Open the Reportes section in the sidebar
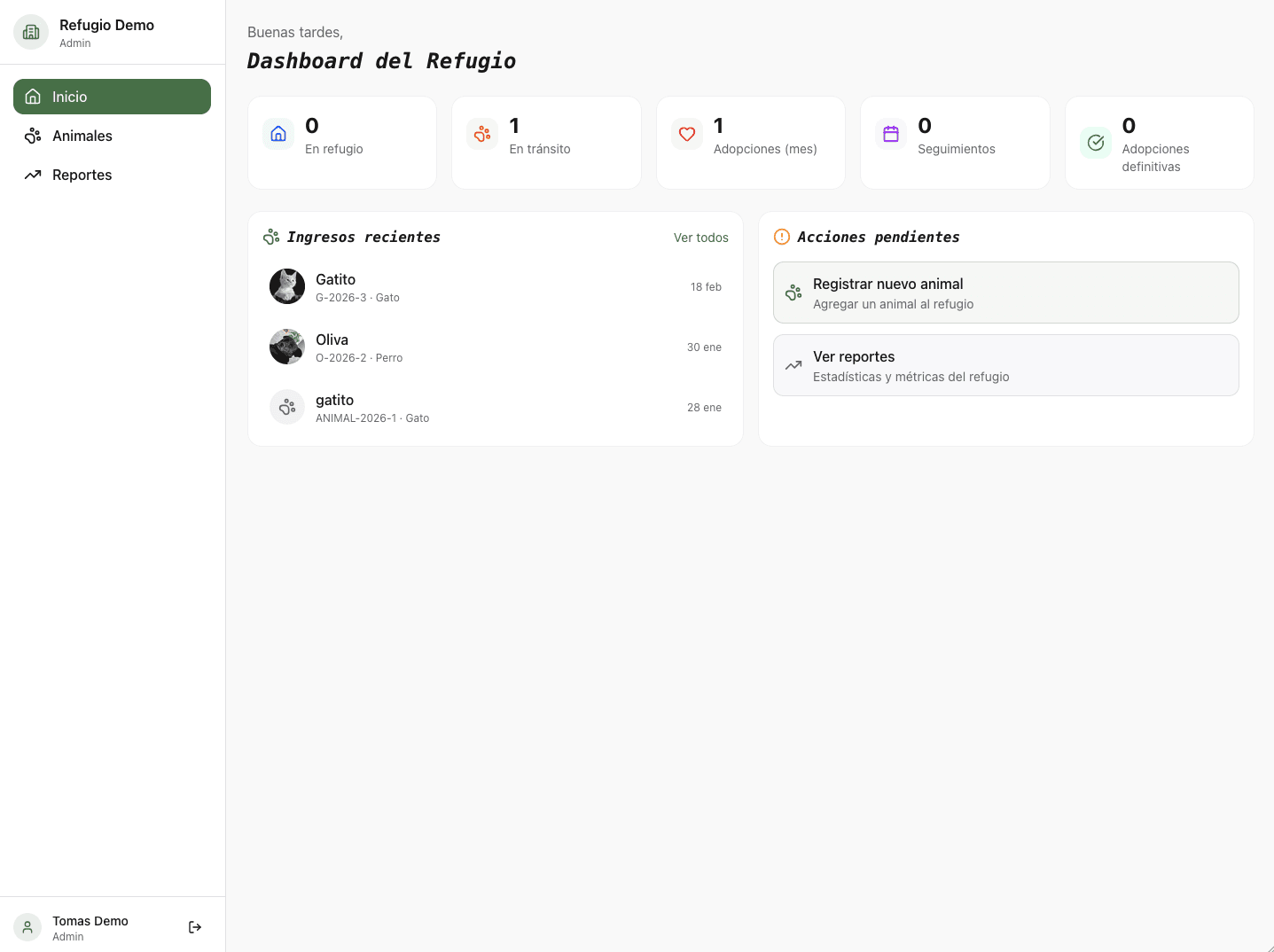1274x952 pixels. [x=82, y=175]
